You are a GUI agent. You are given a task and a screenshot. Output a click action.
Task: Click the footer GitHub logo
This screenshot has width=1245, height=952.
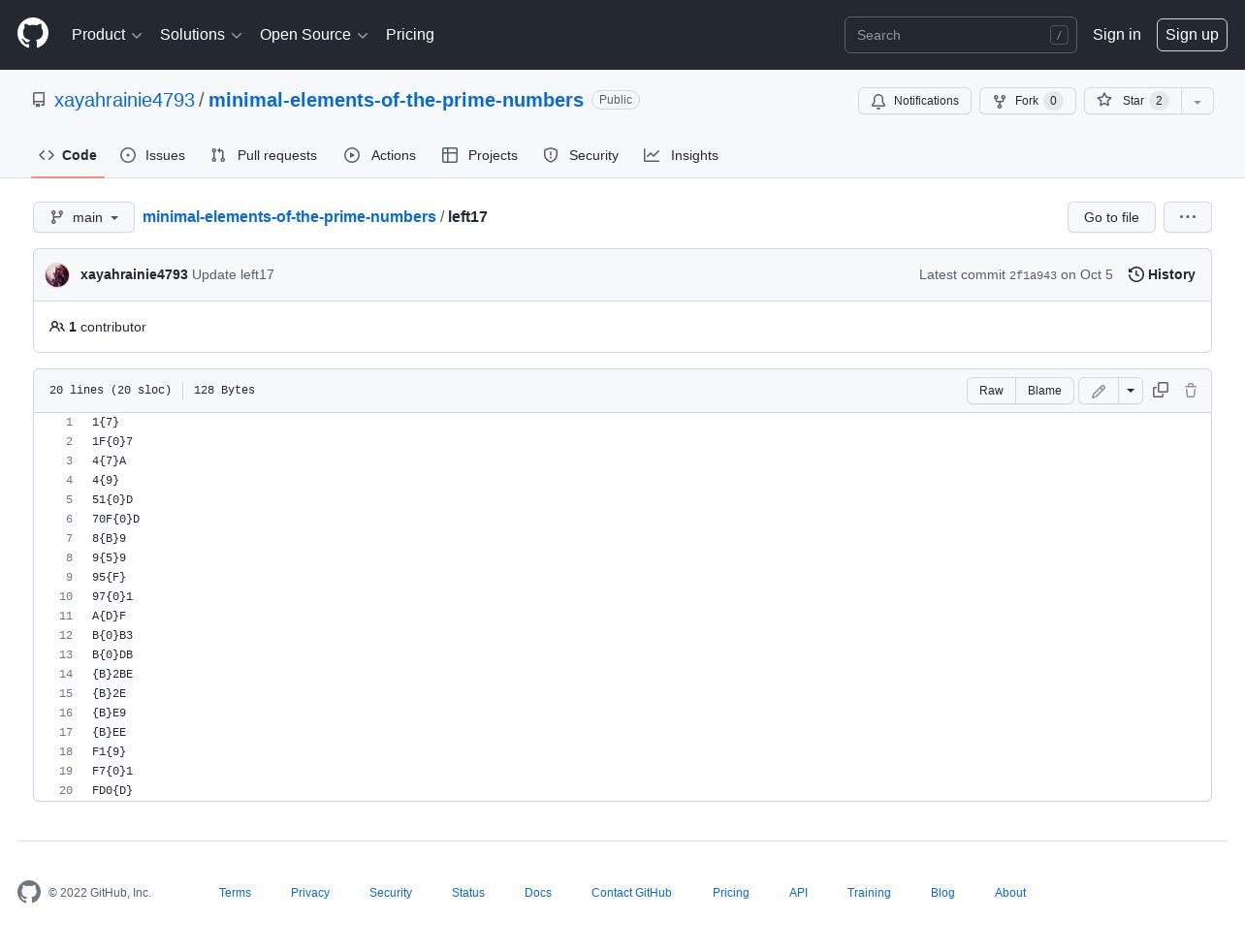click(x=29, y=892)
